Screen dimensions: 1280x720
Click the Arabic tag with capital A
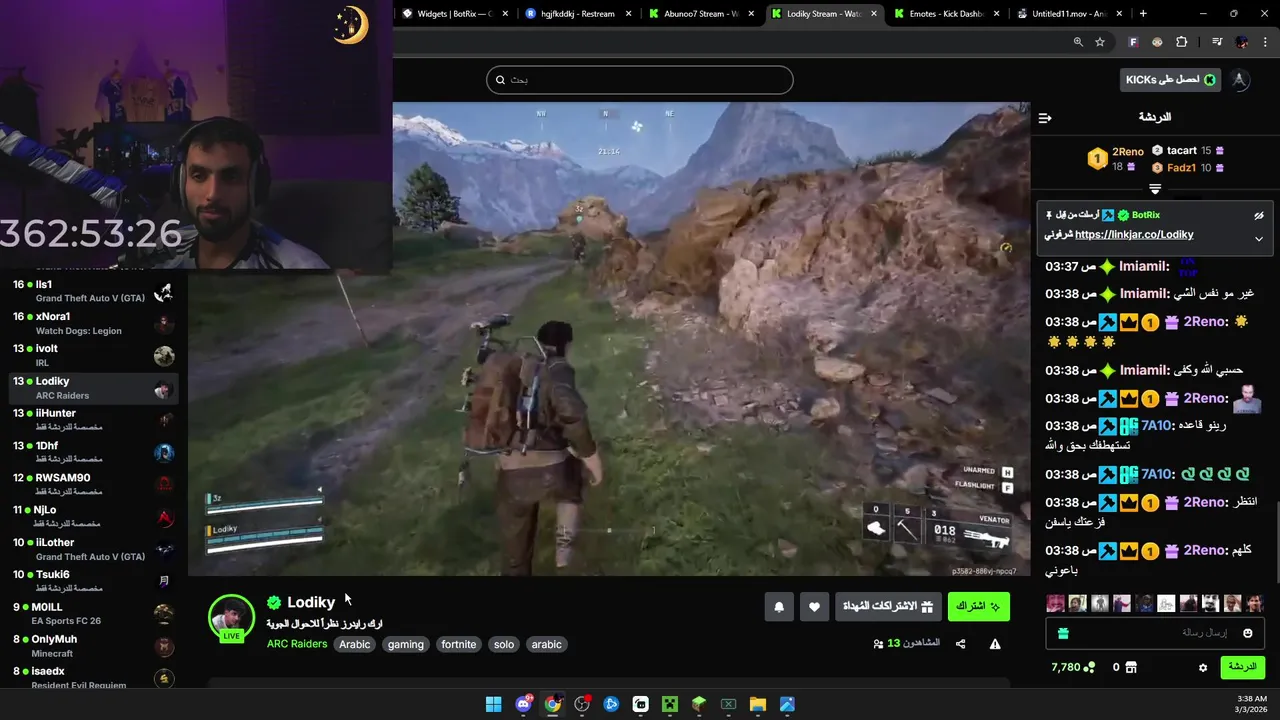pos(355,645)
